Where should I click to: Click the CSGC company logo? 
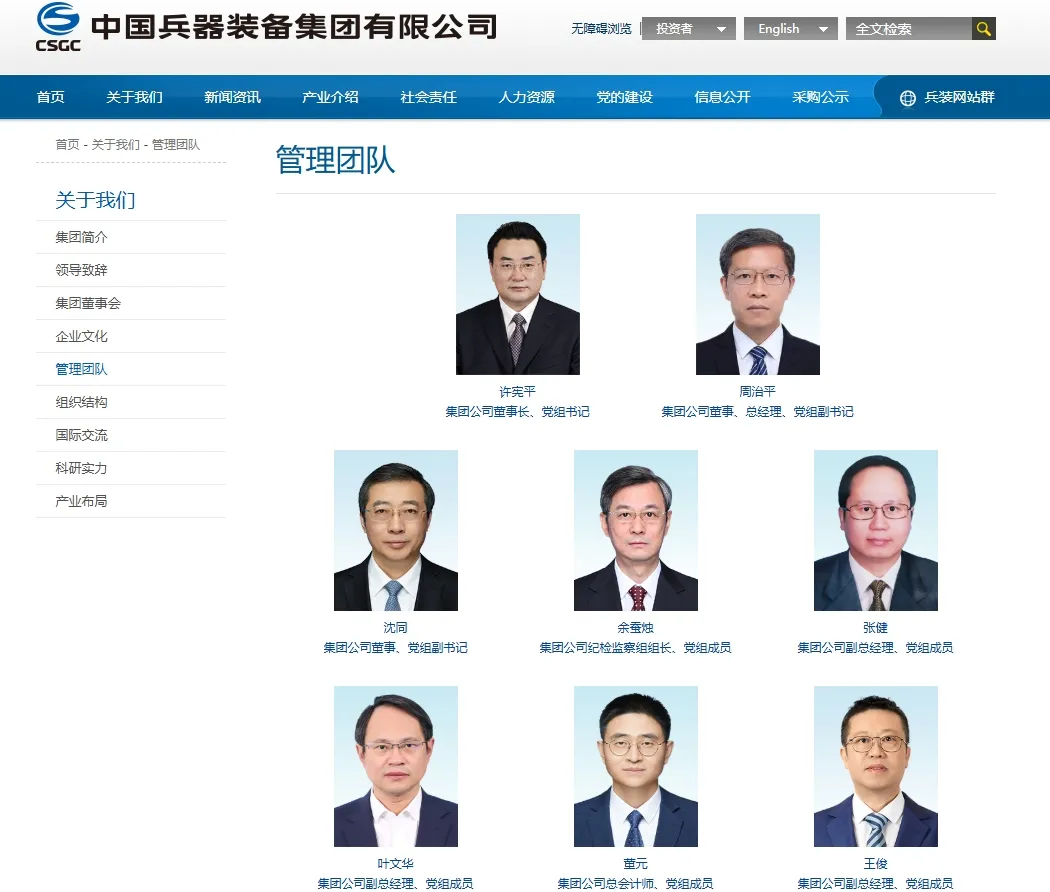[x=58, y=27]
